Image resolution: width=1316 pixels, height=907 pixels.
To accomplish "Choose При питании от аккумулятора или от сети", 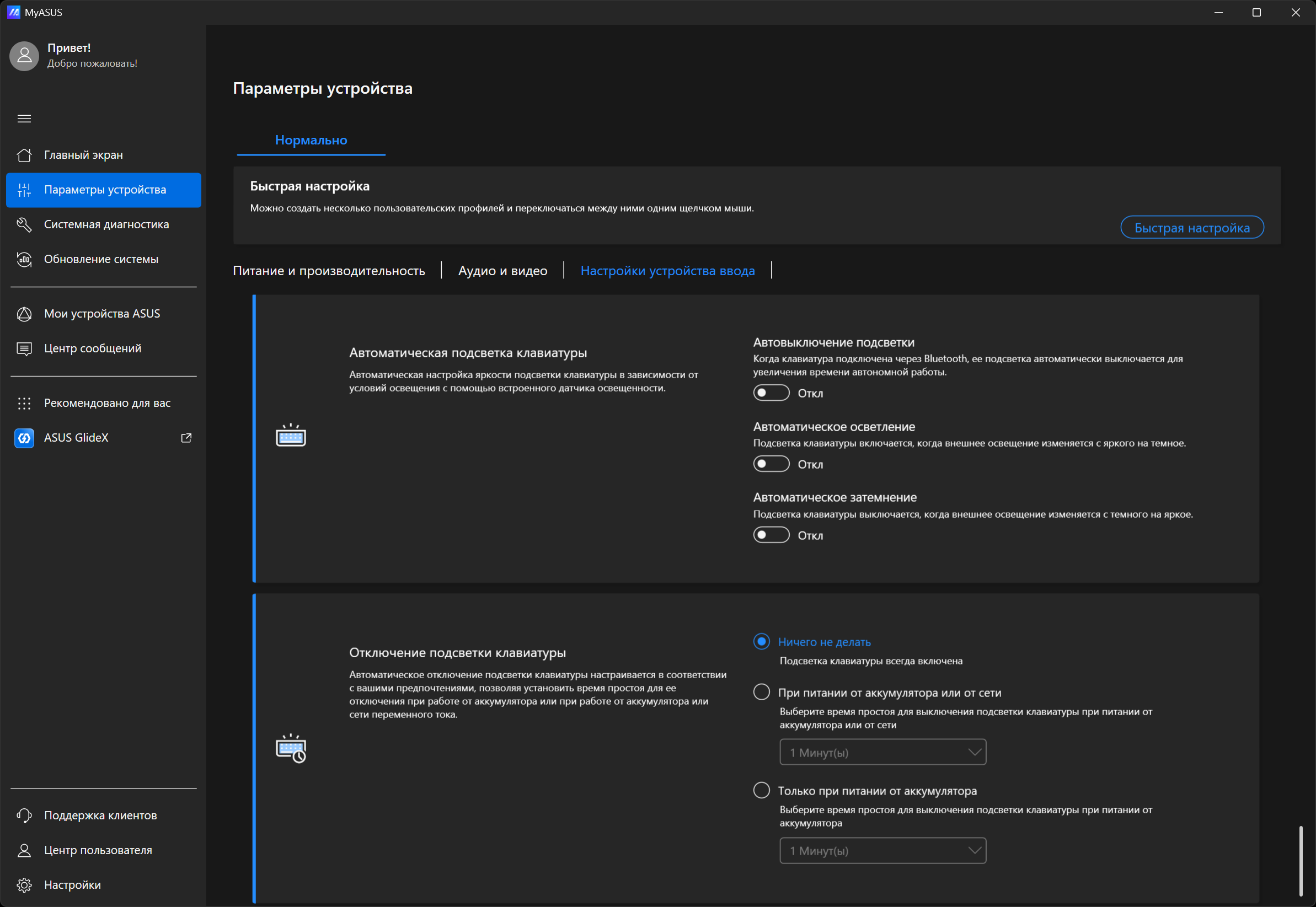I will 762,692.
